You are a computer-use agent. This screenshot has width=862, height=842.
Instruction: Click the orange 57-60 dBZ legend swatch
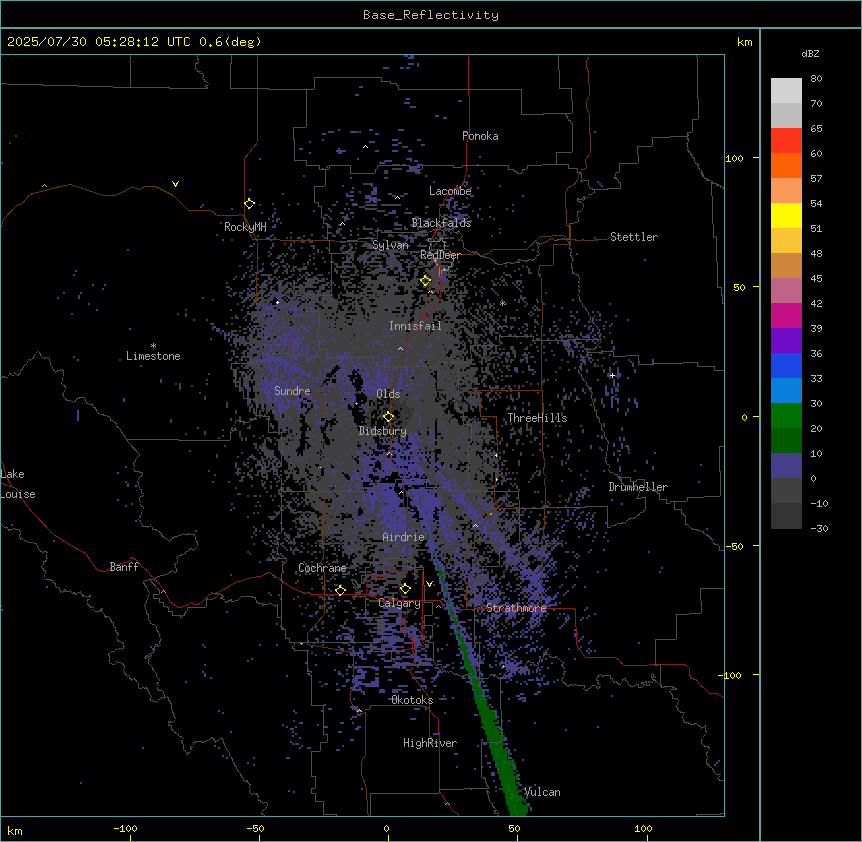tap(786, 165)
